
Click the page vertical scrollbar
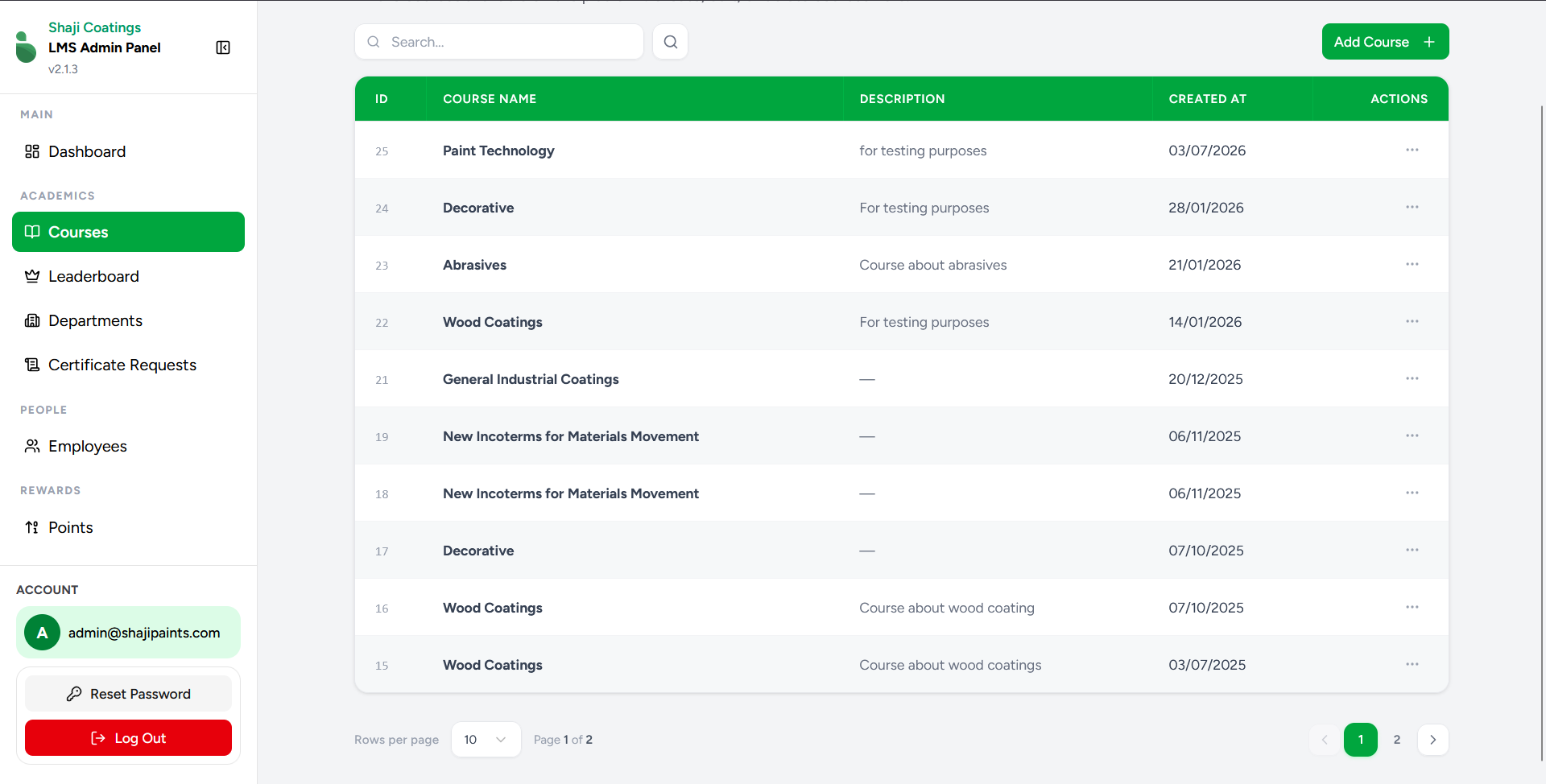pyautogui.click(x=1541, y=435)
